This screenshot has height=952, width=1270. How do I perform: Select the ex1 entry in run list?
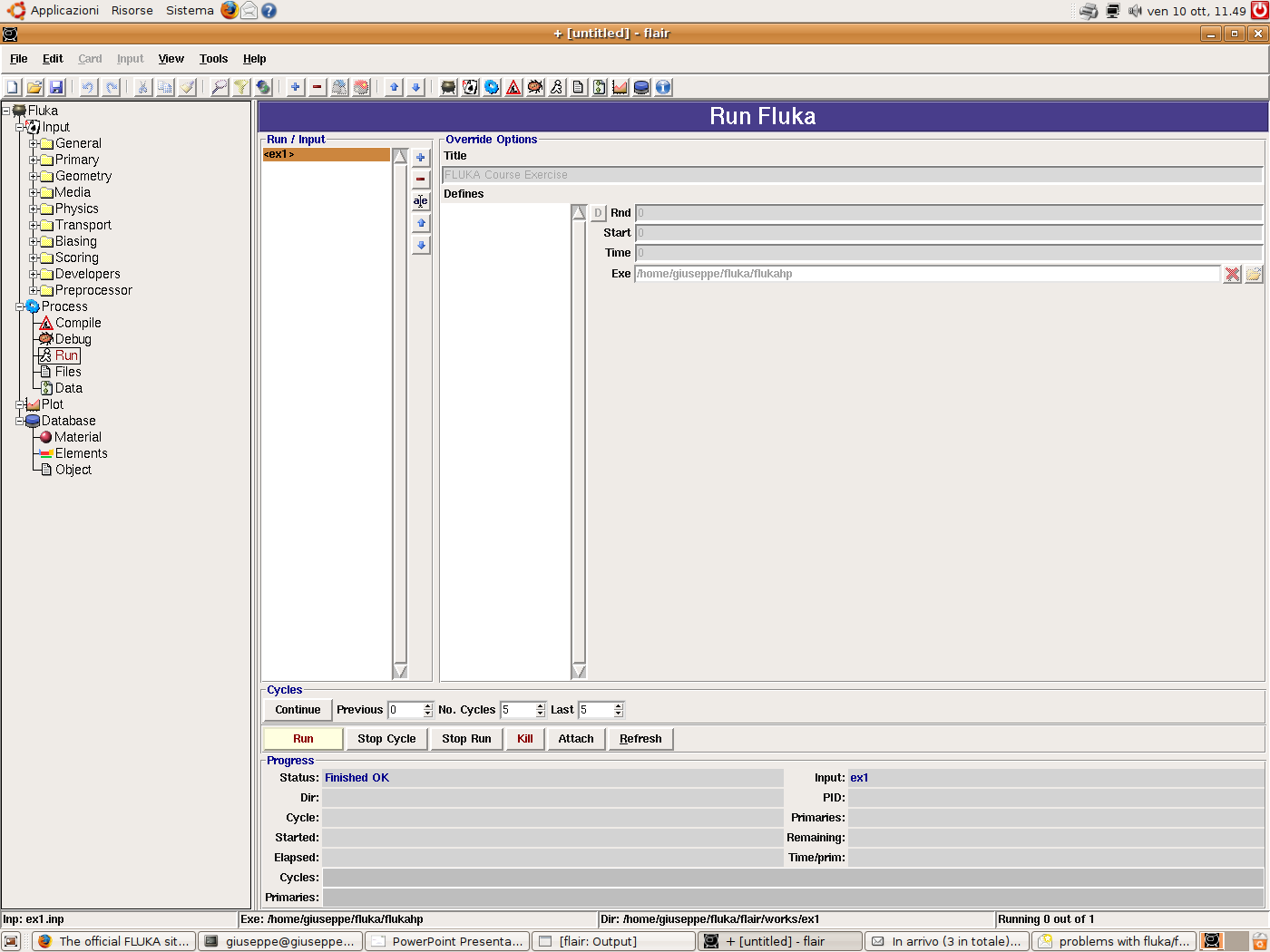(327, 154)
